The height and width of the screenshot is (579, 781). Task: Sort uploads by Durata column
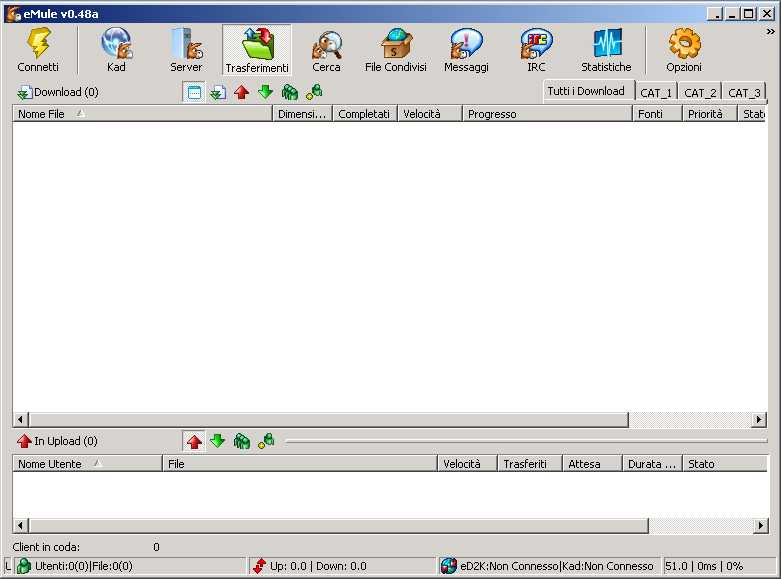point(652,464)
